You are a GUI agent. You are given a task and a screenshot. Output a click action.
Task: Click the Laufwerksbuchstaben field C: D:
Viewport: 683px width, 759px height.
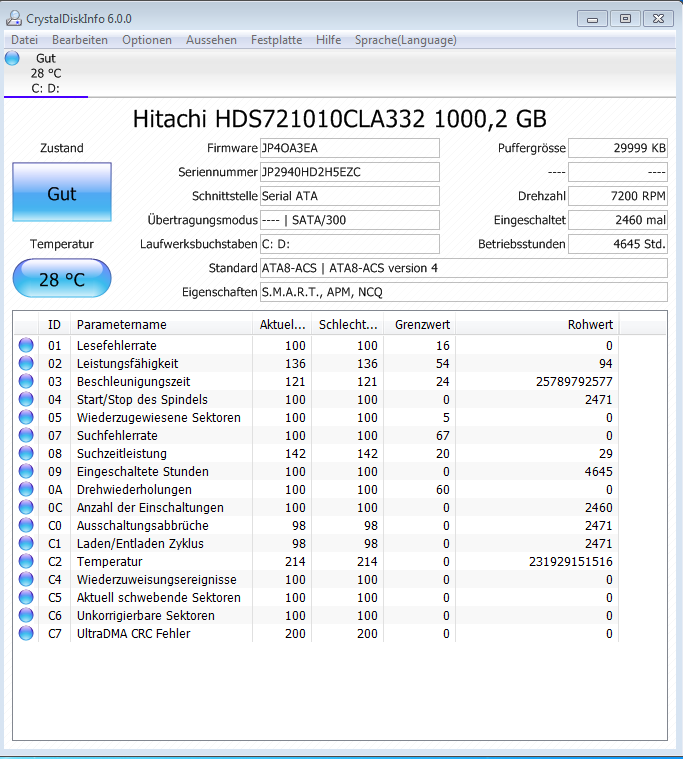[349, 244]
